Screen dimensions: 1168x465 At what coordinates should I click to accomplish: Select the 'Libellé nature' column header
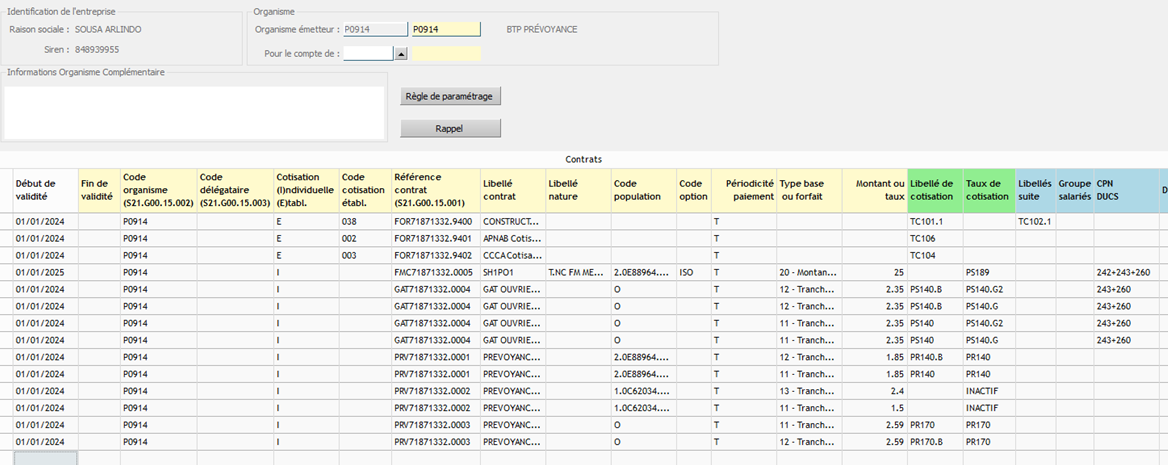point(578,190)
